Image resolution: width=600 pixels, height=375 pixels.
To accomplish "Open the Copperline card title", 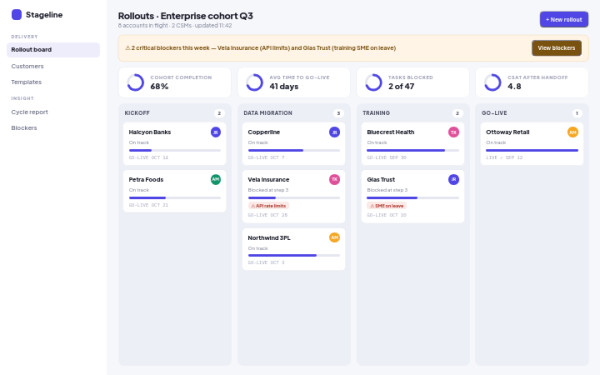I will tap(264, 132).
